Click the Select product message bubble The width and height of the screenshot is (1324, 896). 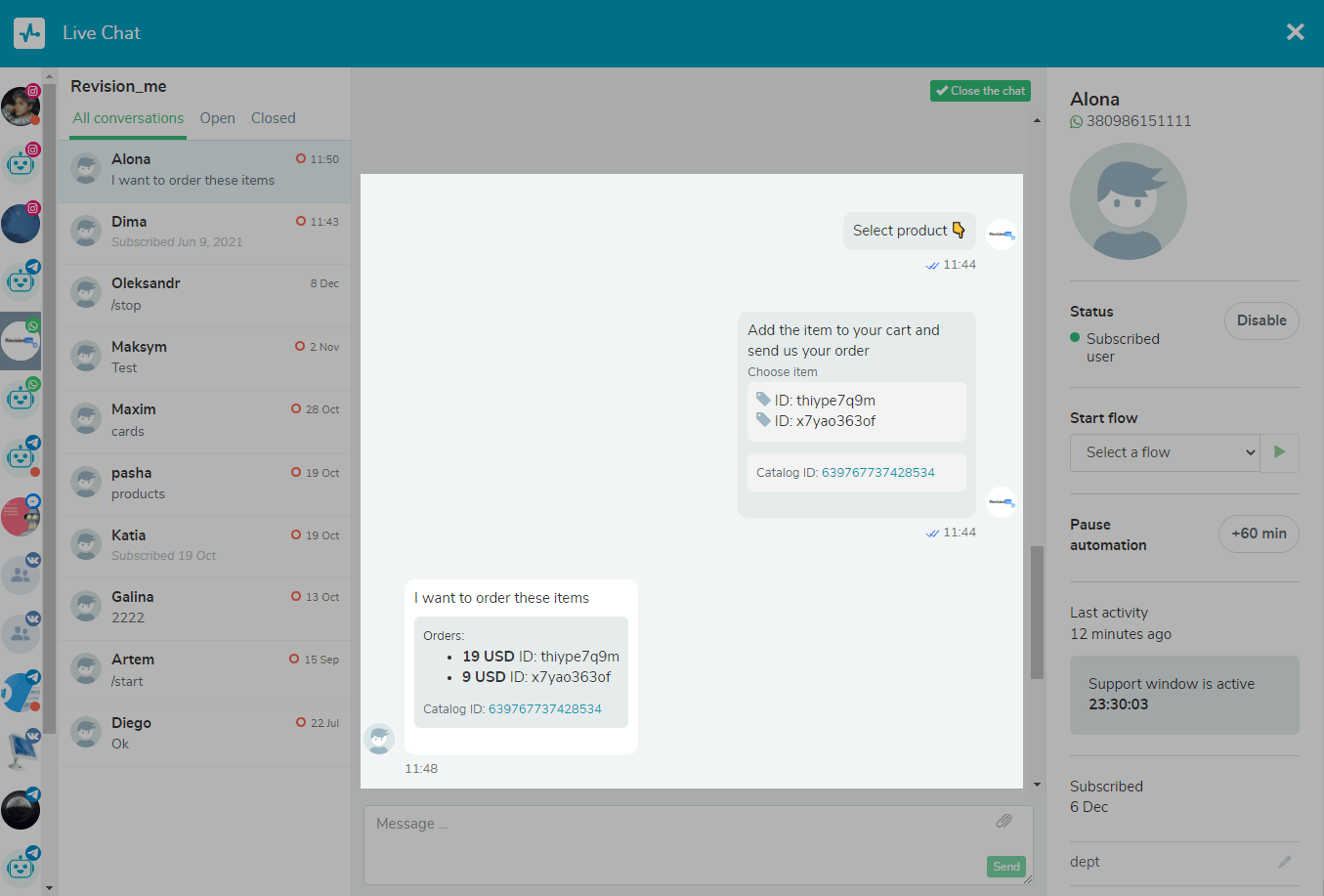tap(910, 231)
